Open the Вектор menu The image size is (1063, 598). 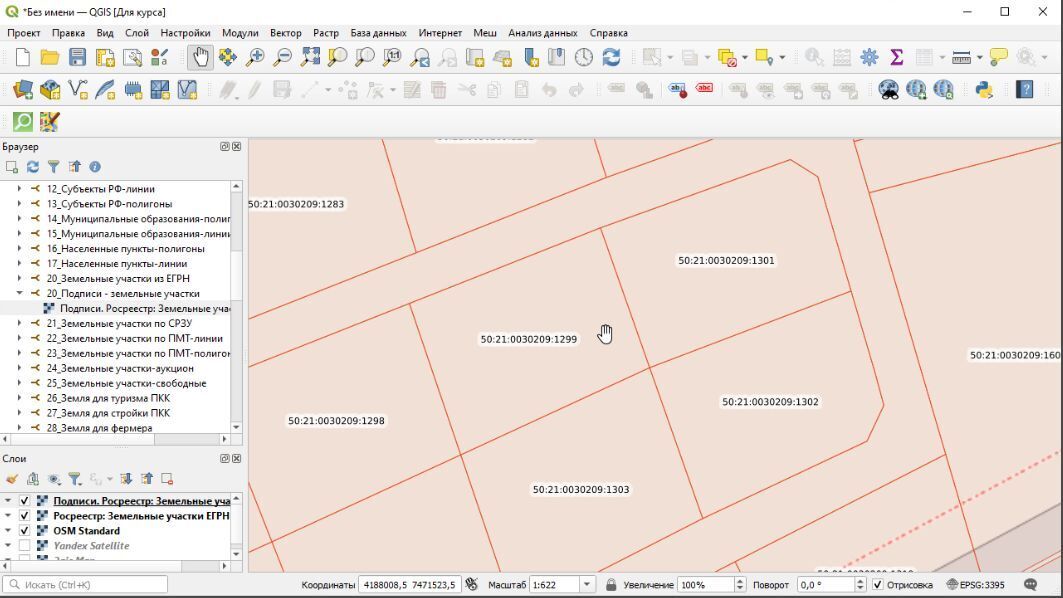[x=285, y=33]
